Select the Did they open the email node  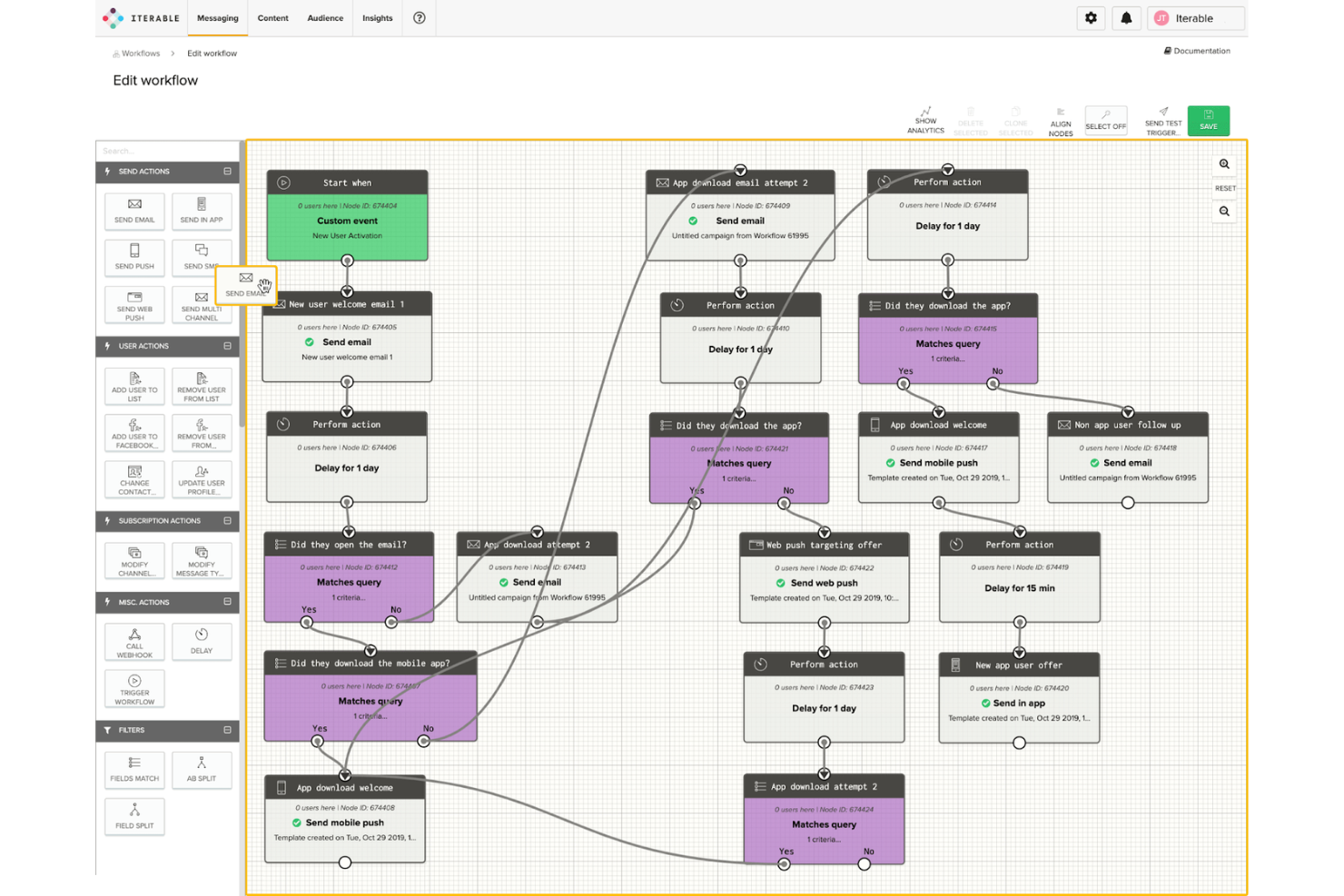click(x=349, y=577)
